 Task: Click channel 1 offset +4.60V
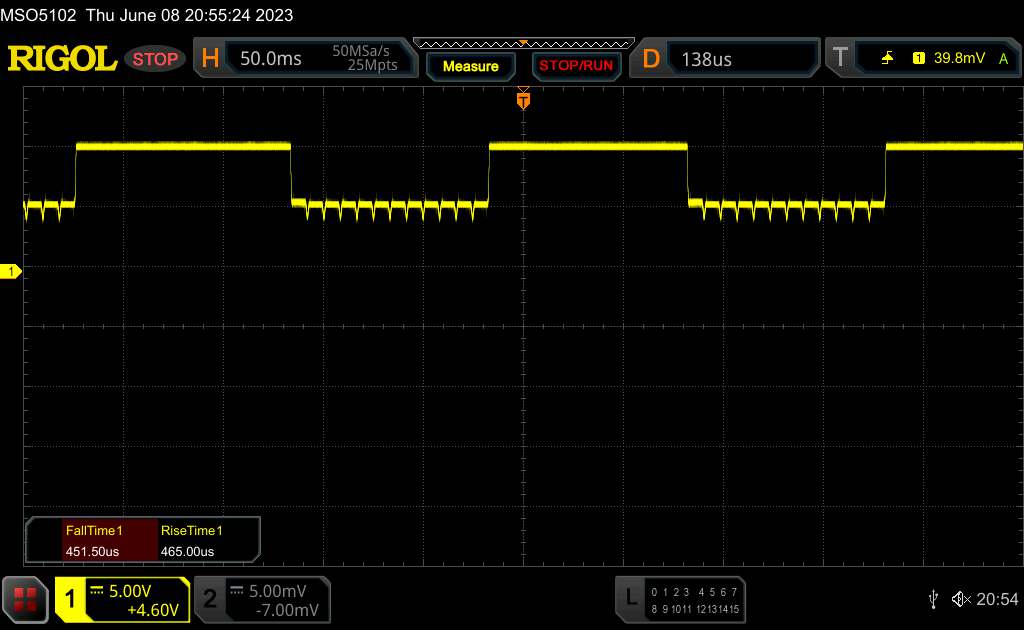153,610
